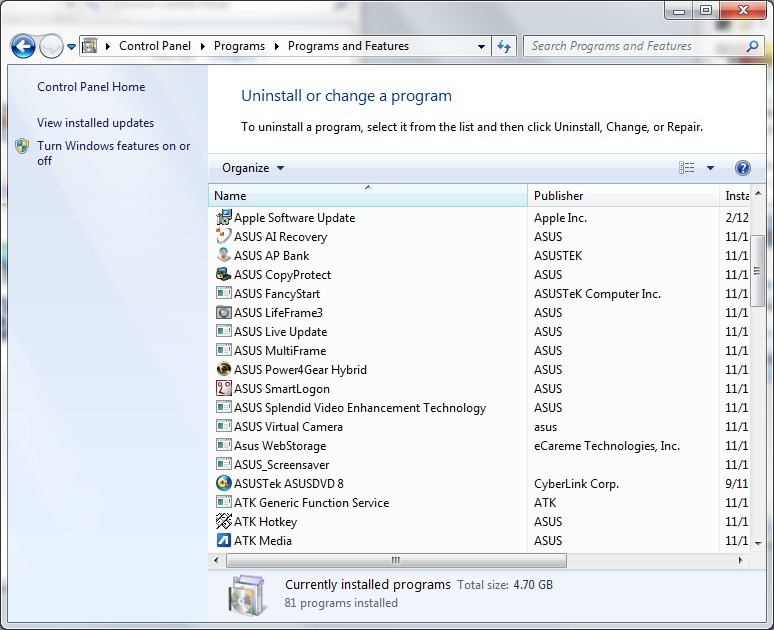Viewport: 774px width, 630px height.
Task: Click the ASUS FancyStart program icon
Action: pos(224,293)
